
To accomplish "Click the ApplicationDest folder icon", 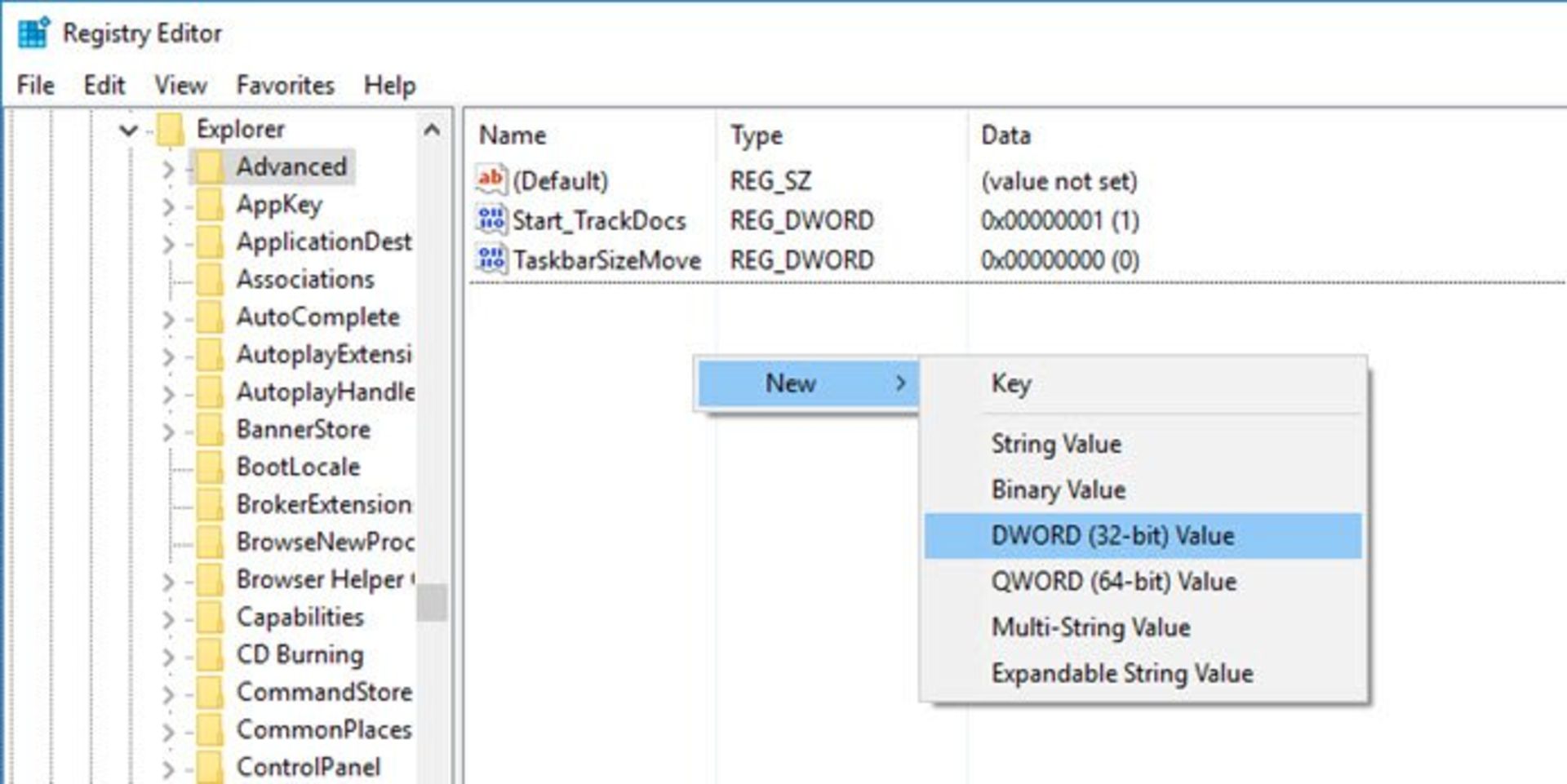I will click(x=210, y=241).
